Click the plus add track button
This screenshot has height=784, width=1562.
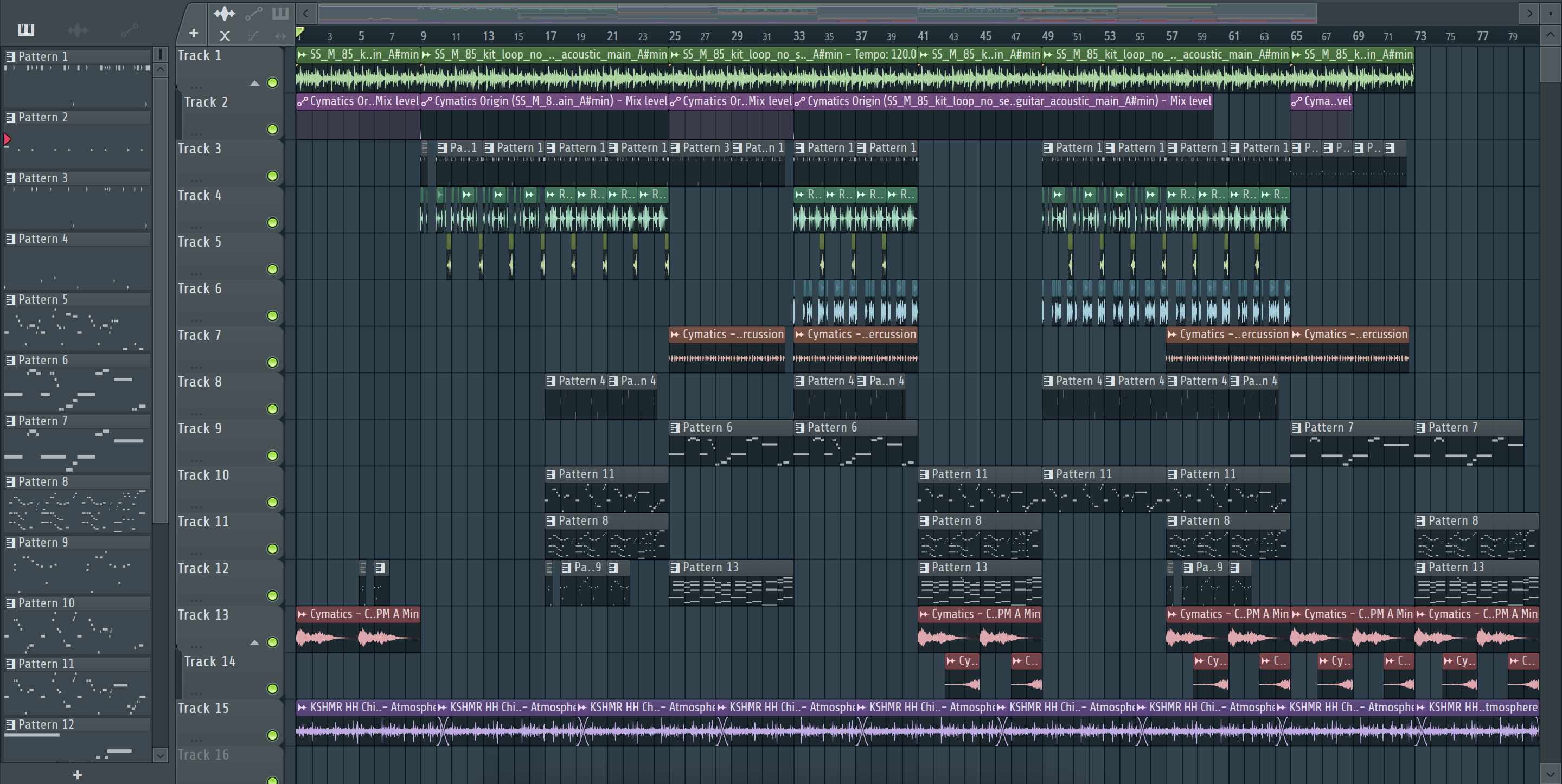(194, 34)
